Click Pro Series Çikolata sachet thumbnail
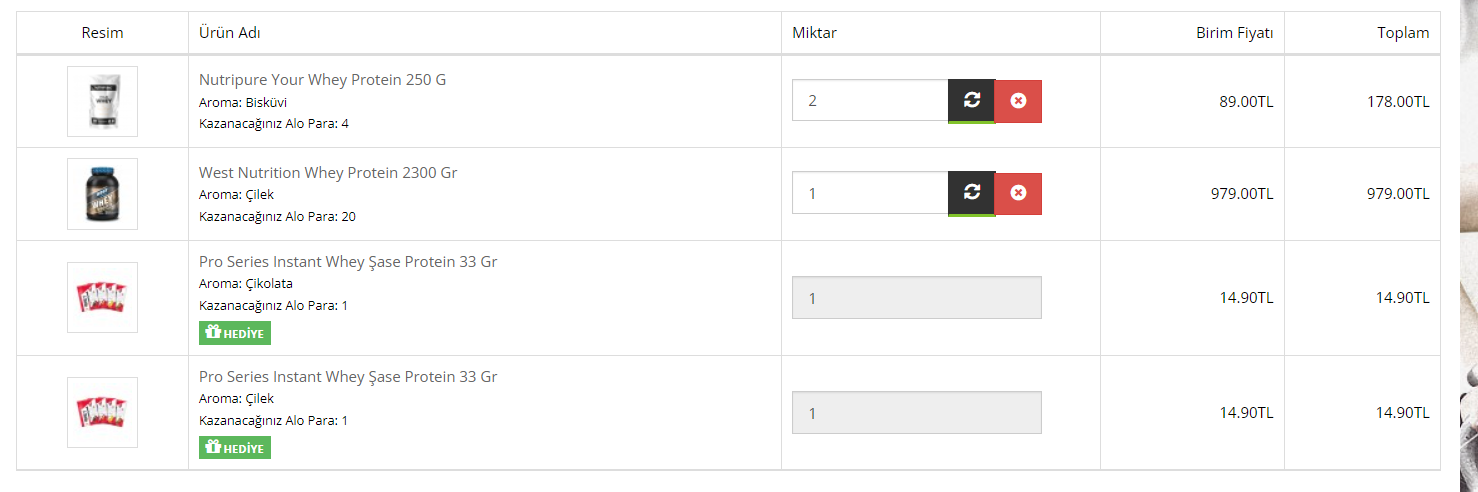Image resolution: width=1478 pixels, height=492 pixels. pos(102,297)
